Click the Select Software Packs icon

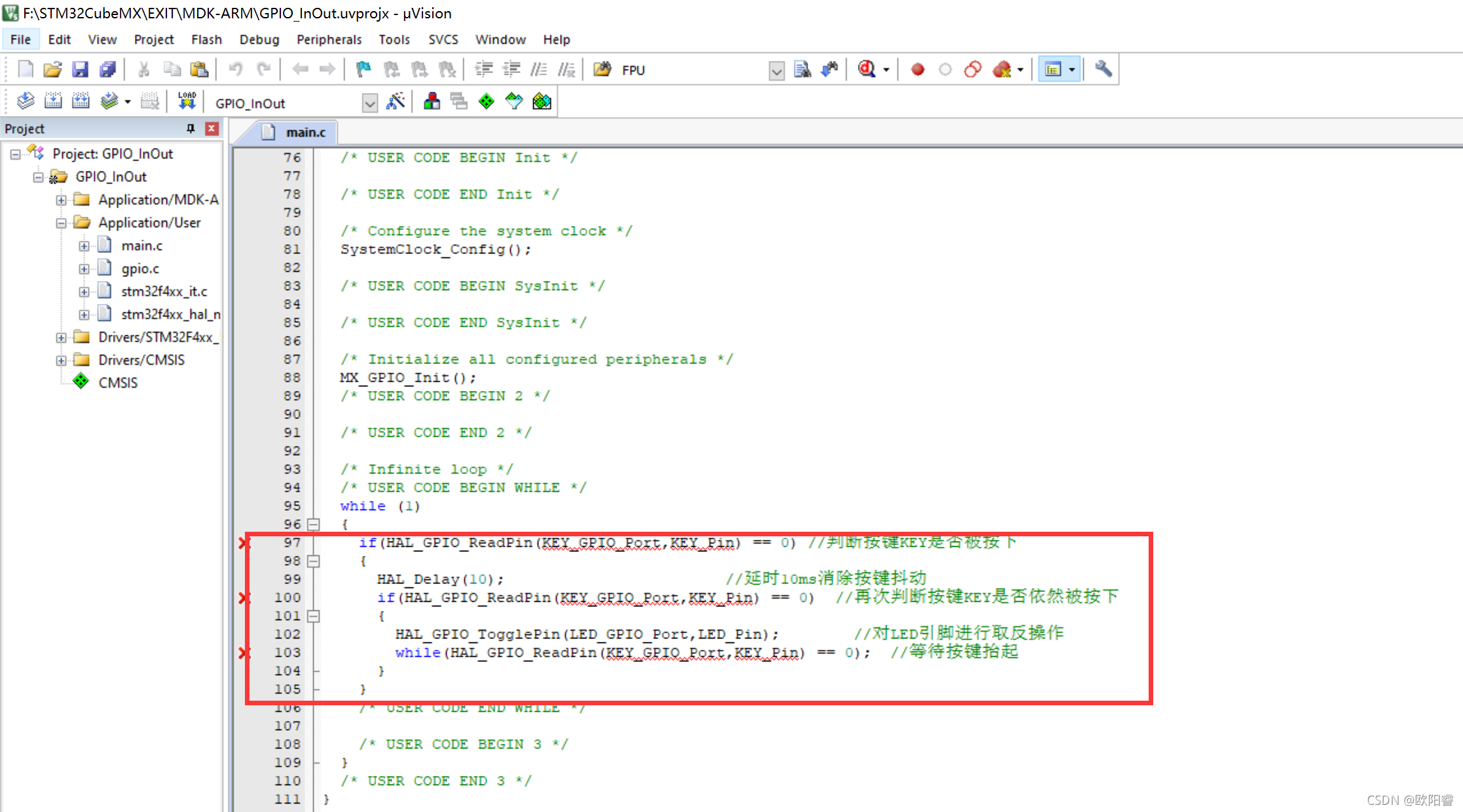tap(514, 101)
